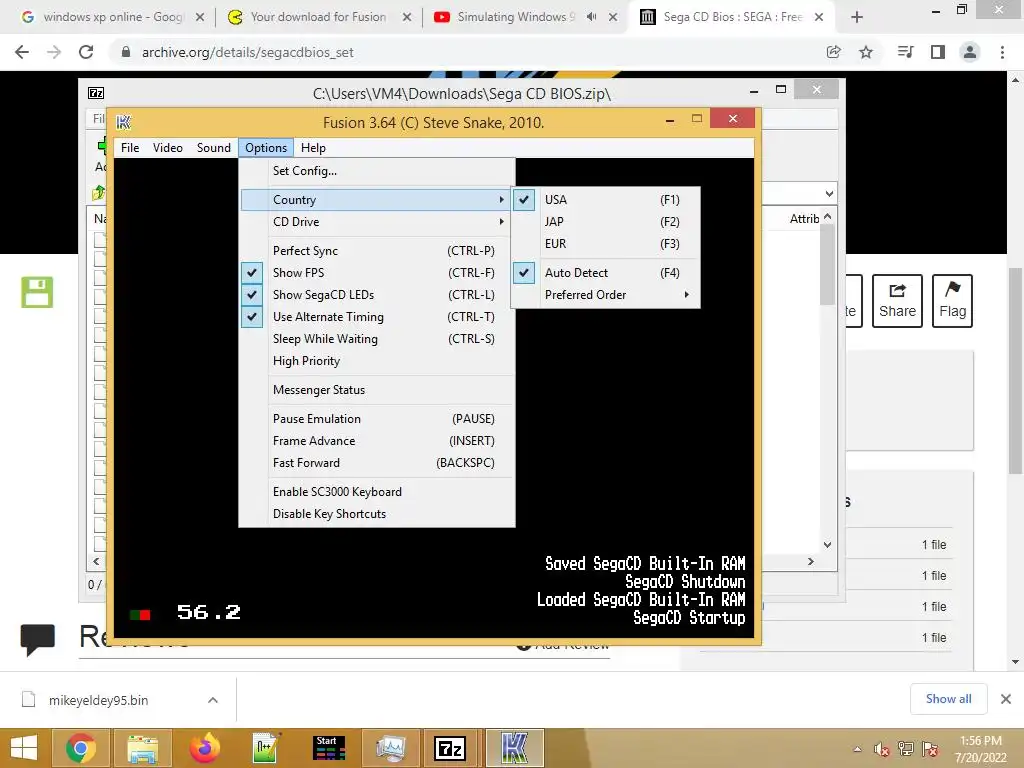Image resolution: width=1024 pixels, height=768 pixels.
Task: Choose Disable Key Shortcuts item
Action: click(x=377, y=514)
